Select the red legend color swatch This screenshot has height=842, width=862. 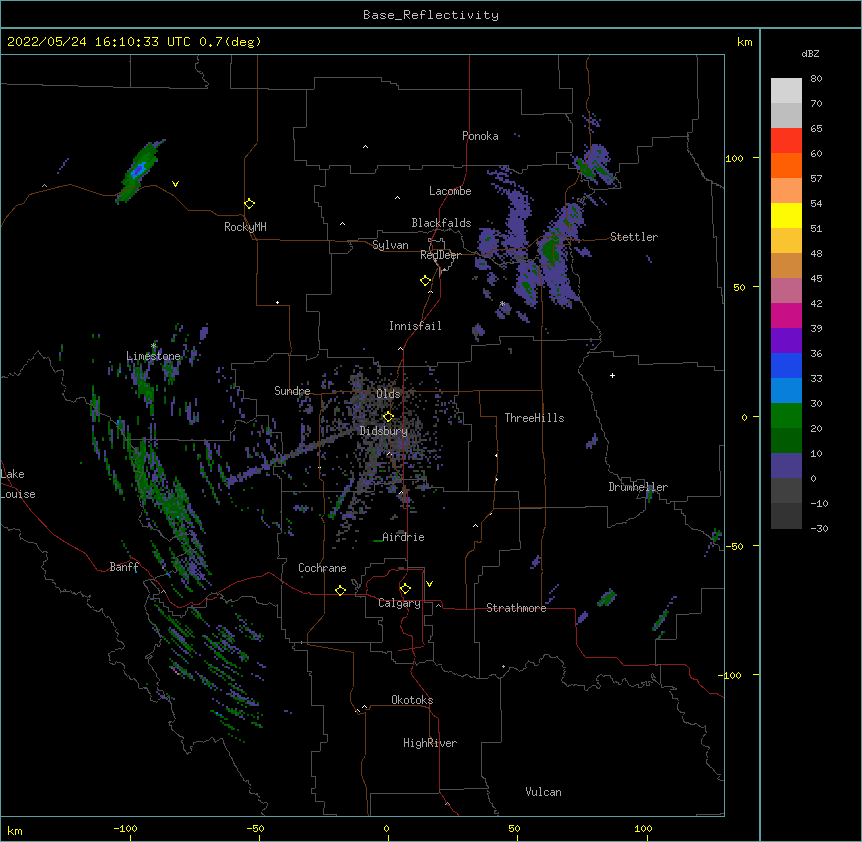pos(786,140)
